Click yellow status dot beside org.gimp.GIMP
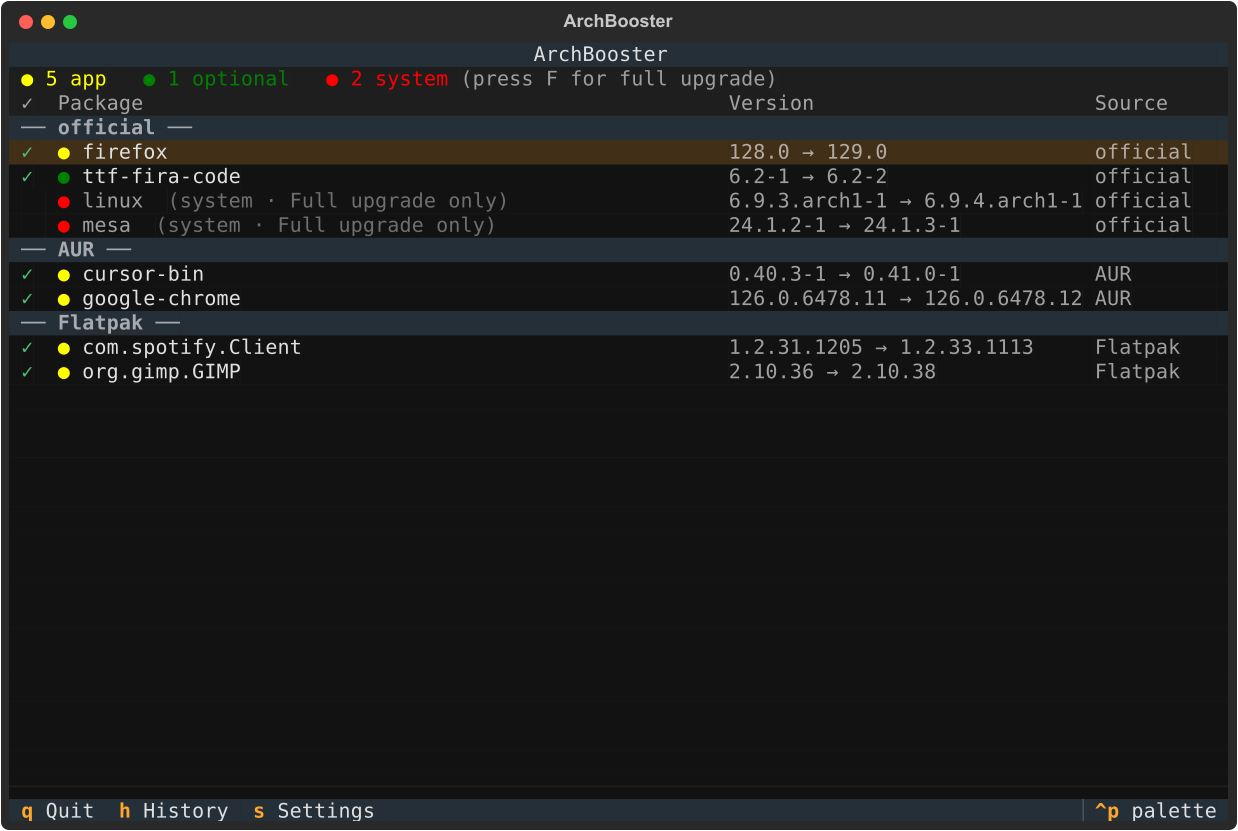 click(x=64, y=372)
